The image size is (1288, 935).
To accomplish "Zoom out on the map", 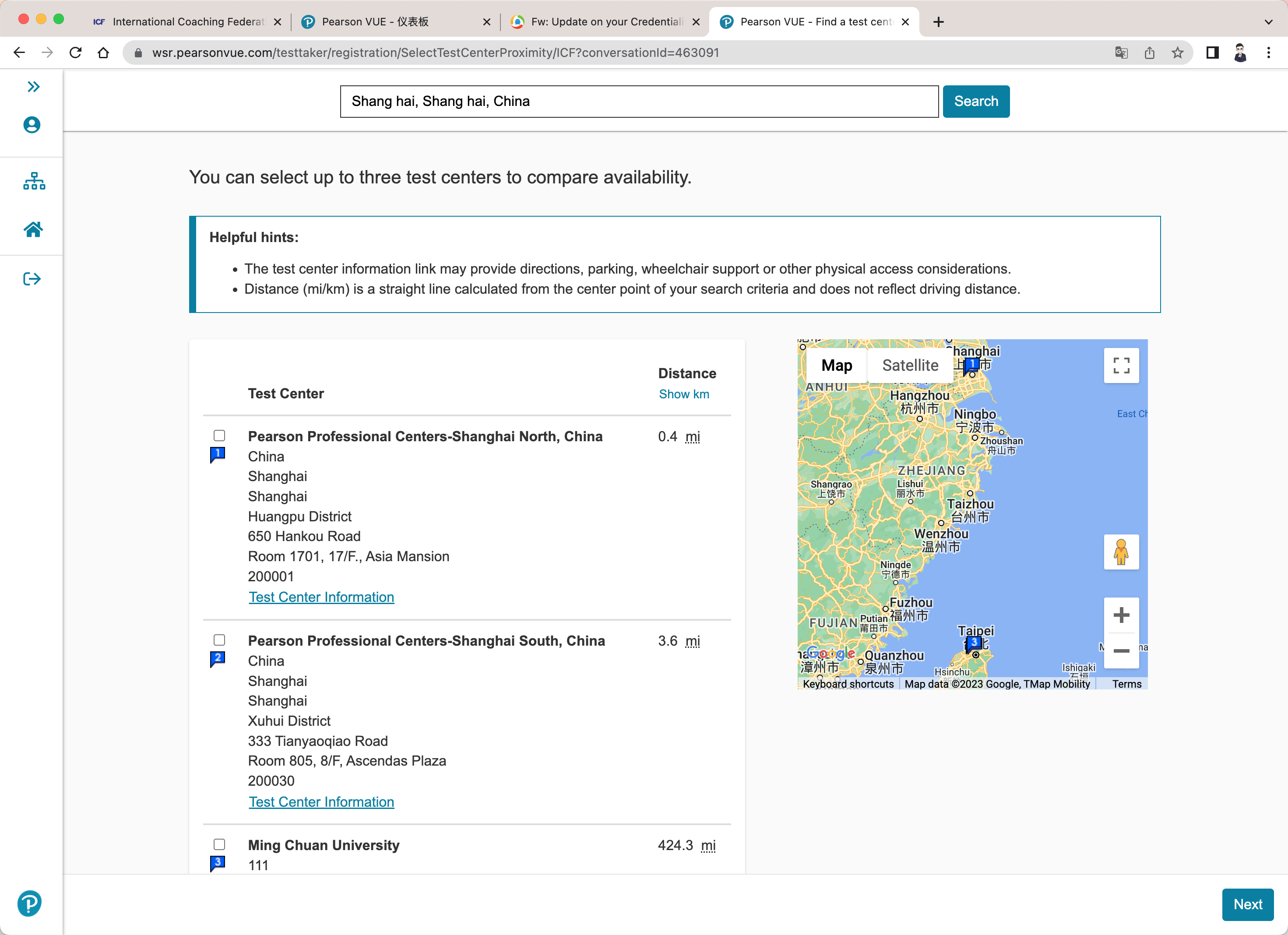I will pos(1120,650).
